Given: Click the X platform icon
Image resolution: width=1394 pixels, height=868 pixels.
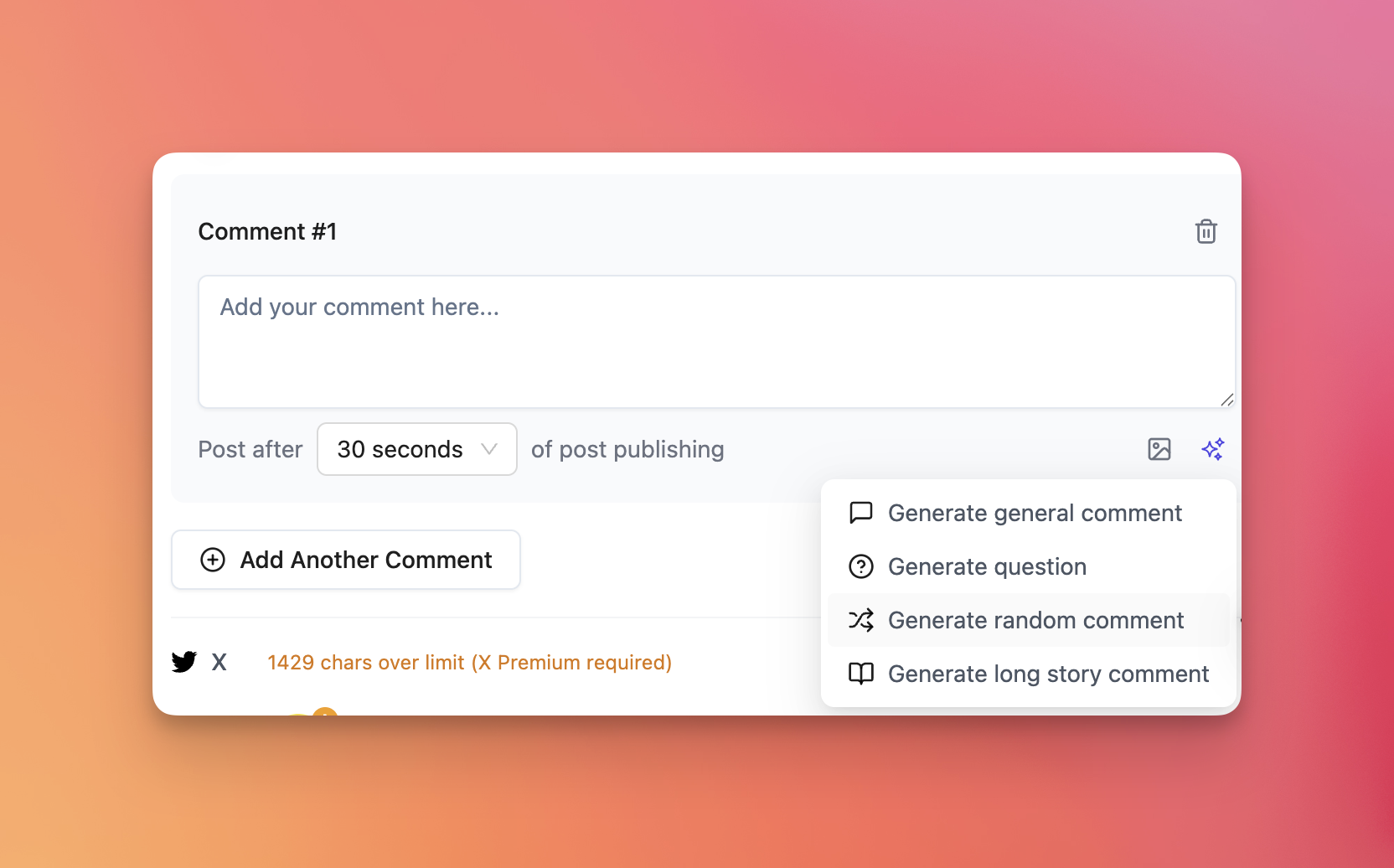Looking at the screenshot, I should pos(219,662).
